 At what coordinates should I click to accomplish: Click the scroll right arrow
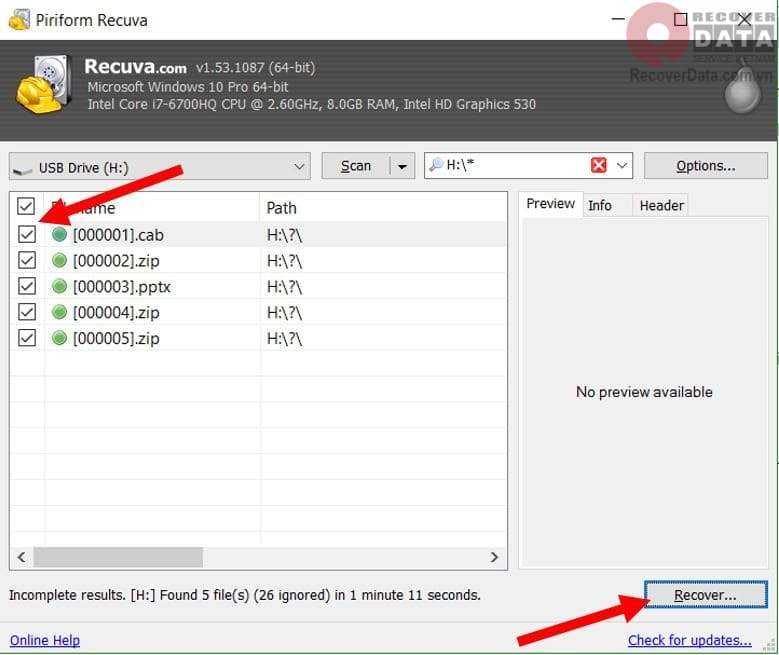[494, 557]
